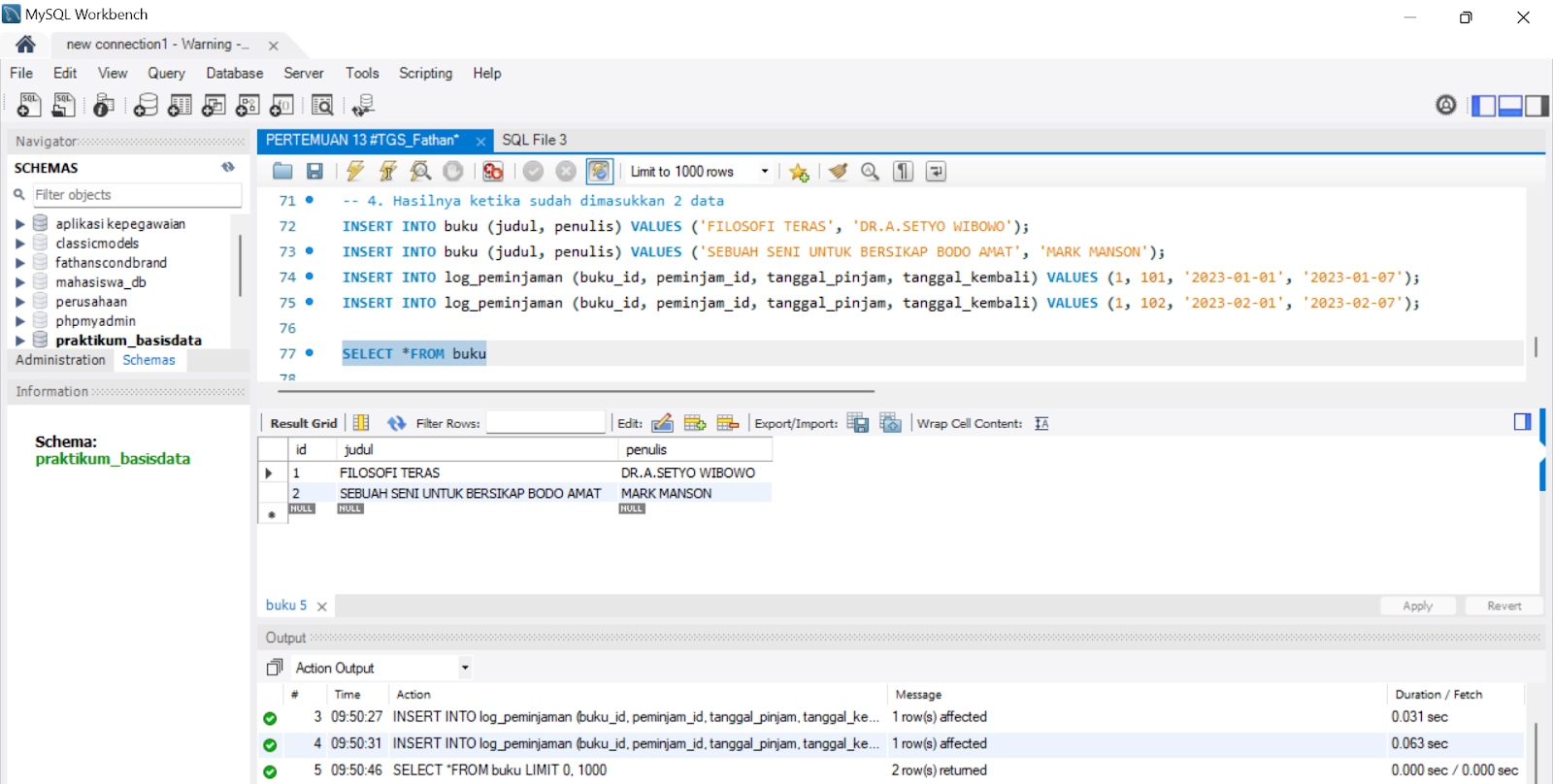
Task: Open the home screen icon
Action: point(26,45)
